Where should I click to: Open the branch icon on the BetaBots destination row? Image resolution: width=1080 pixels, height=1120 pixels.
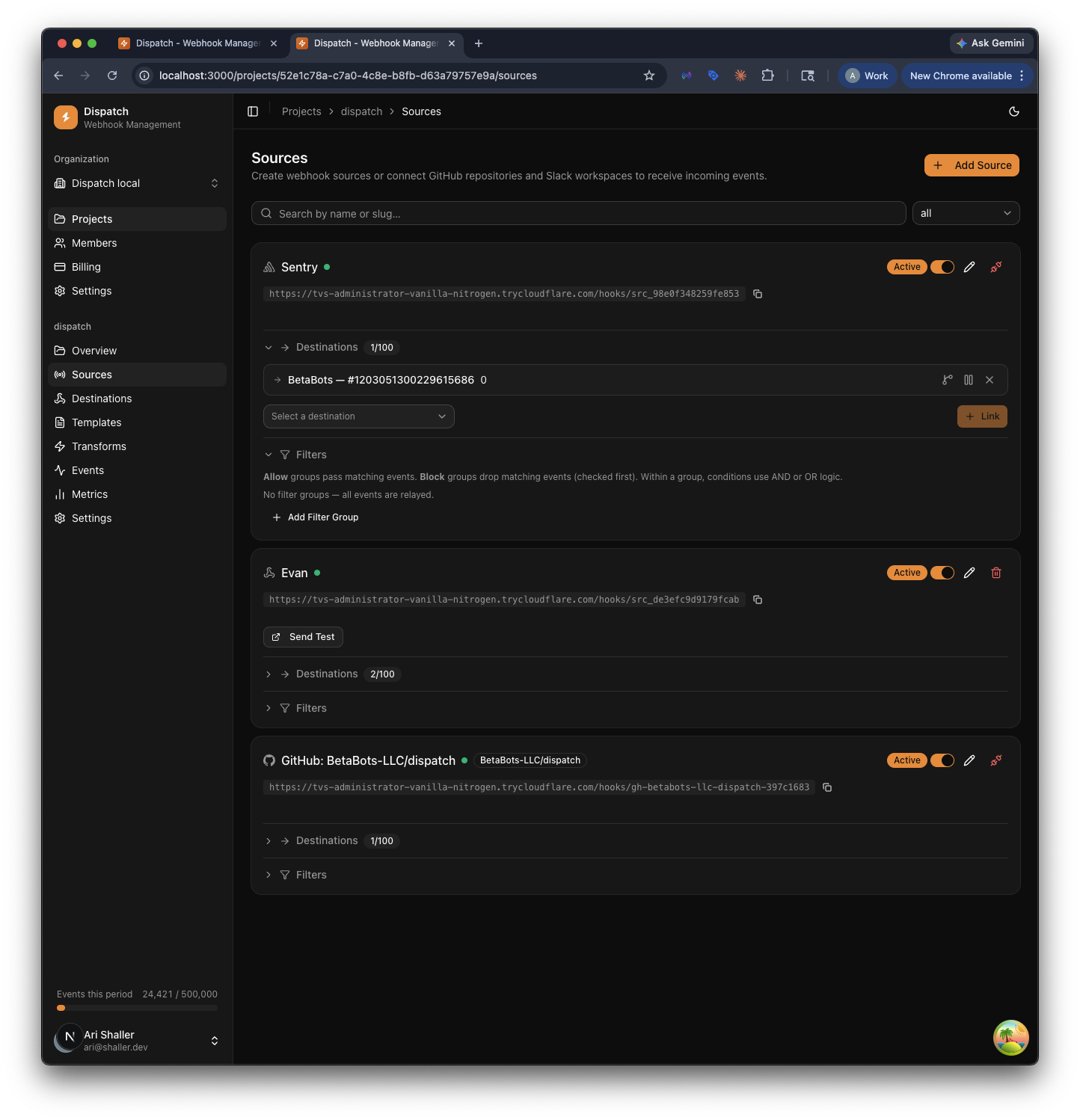coord(948,380)
